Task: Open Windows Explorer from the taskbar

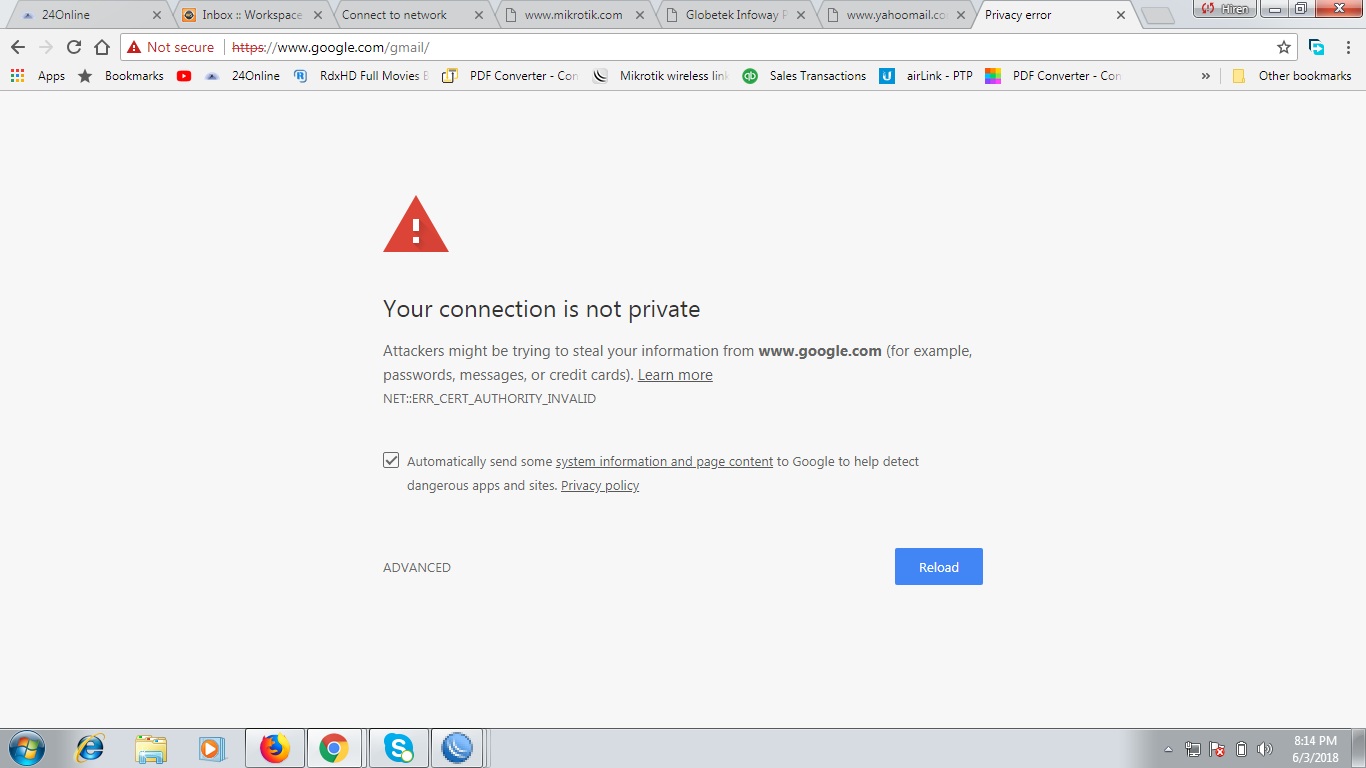Action: (151, 748)
